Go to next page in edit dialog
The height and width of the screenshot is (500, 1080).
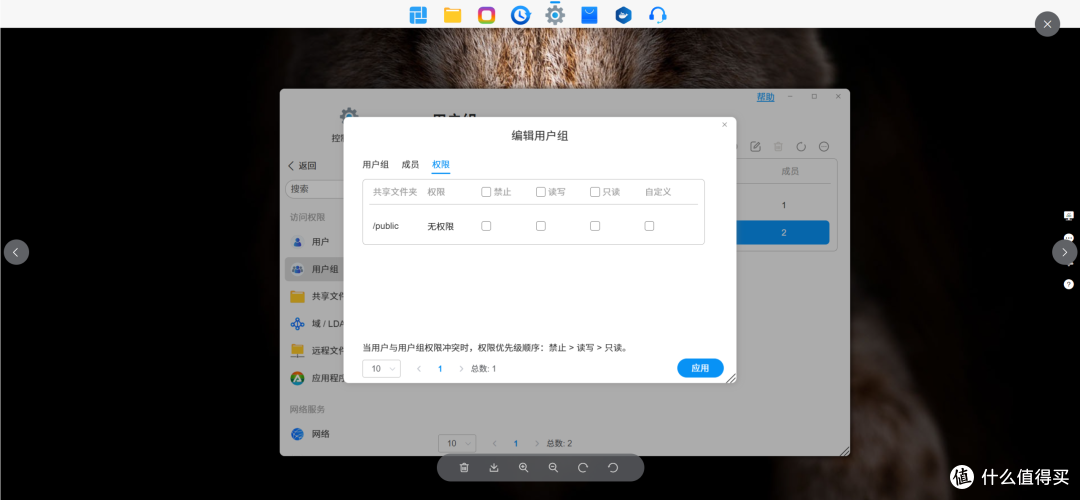461,368
